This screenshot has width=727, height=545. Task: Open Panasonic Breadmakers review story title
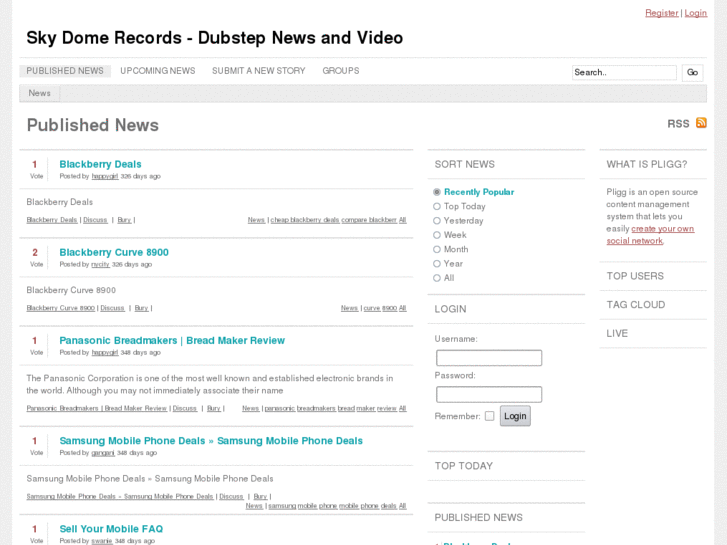(x=172, y=340)
